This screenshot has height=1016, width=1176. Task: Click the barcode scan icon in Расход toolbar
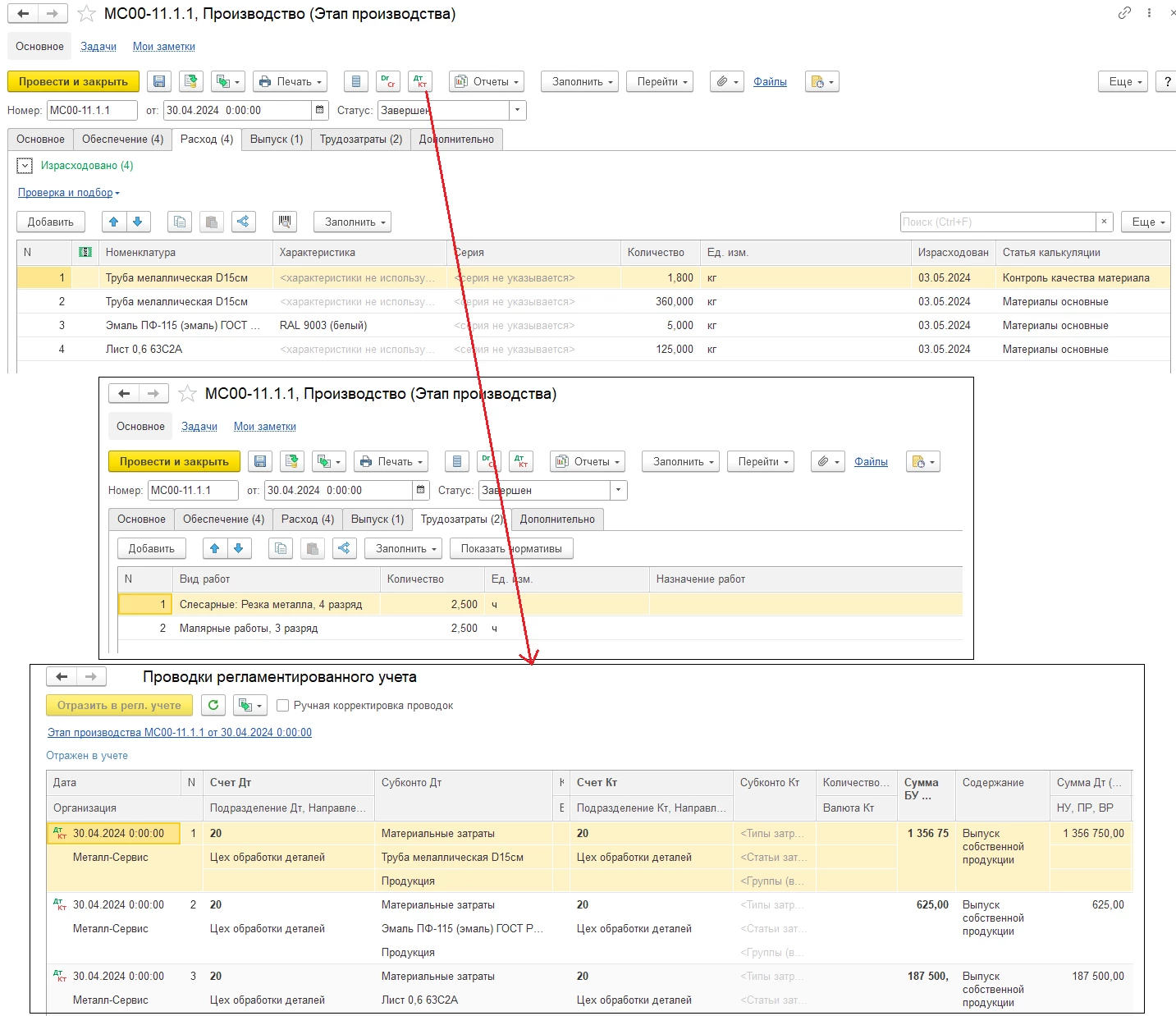tap(285, 222)
